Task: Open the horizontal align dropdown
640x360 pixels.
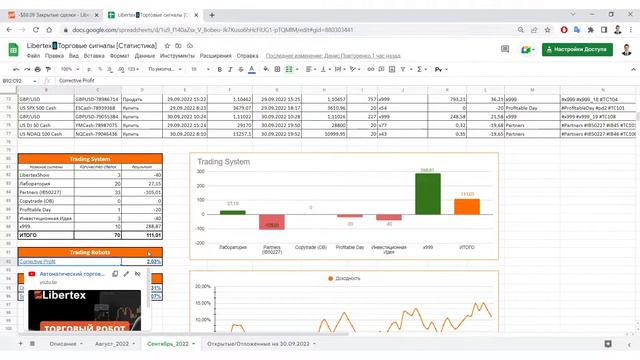Action: coord(311,69)
